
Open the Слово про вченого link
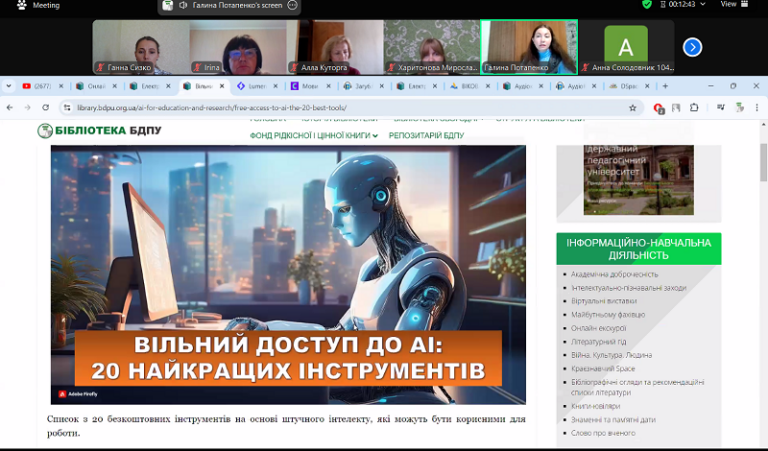pyautogui.click(x=603, y=433)
